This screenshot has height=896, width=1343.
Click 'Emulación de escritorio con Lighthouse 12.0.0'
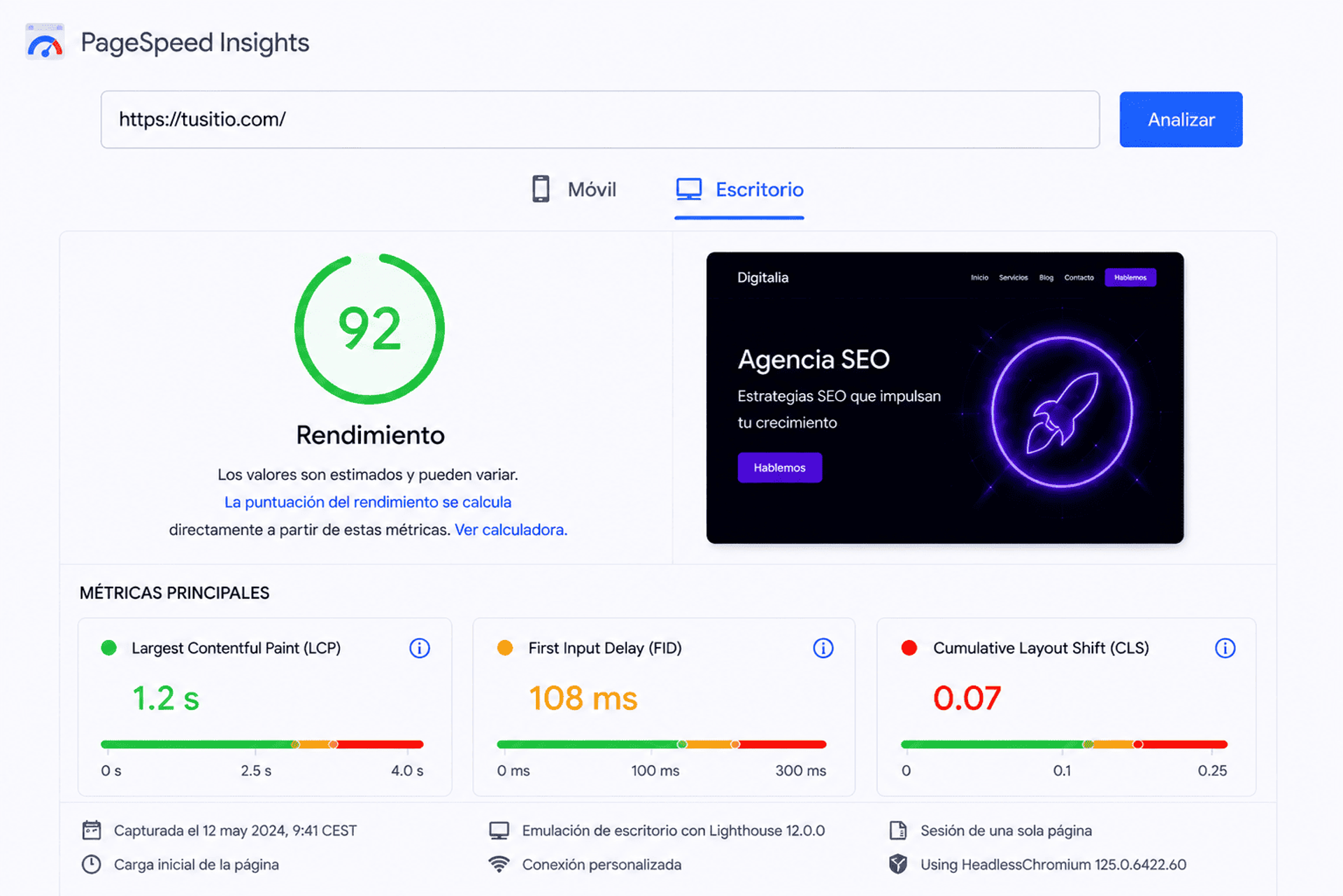[674, 830]
